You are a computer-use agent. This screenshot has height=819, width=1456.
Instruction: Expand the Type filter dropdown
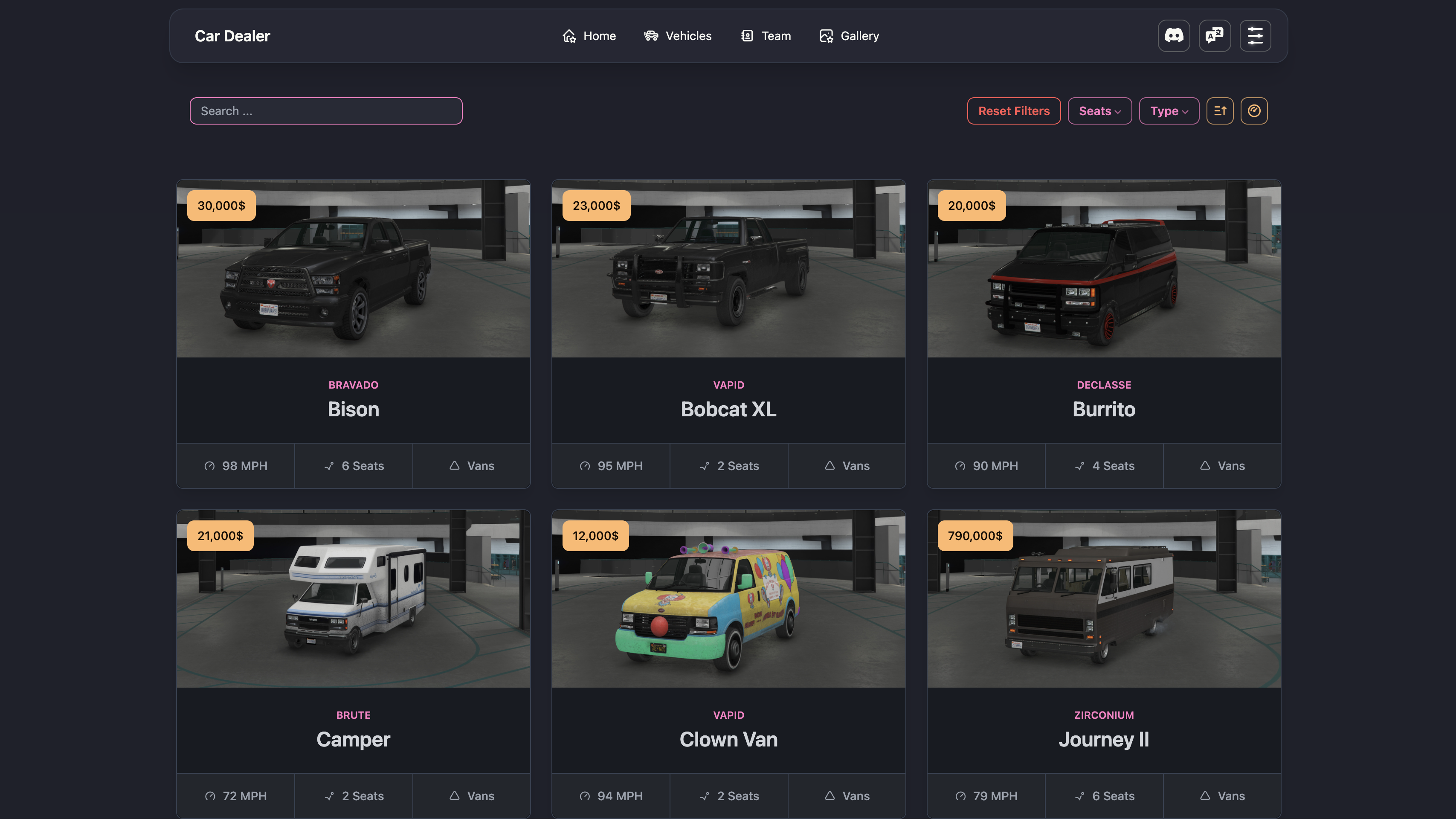(1169, 111)
